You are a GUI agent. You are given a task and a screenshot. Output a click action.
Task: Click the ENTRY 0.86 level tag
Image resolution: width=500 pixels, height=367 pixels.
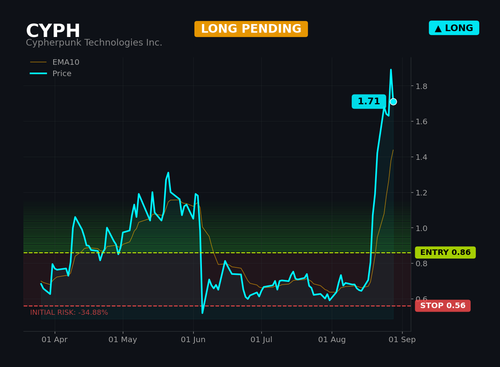tap(445, 252)
